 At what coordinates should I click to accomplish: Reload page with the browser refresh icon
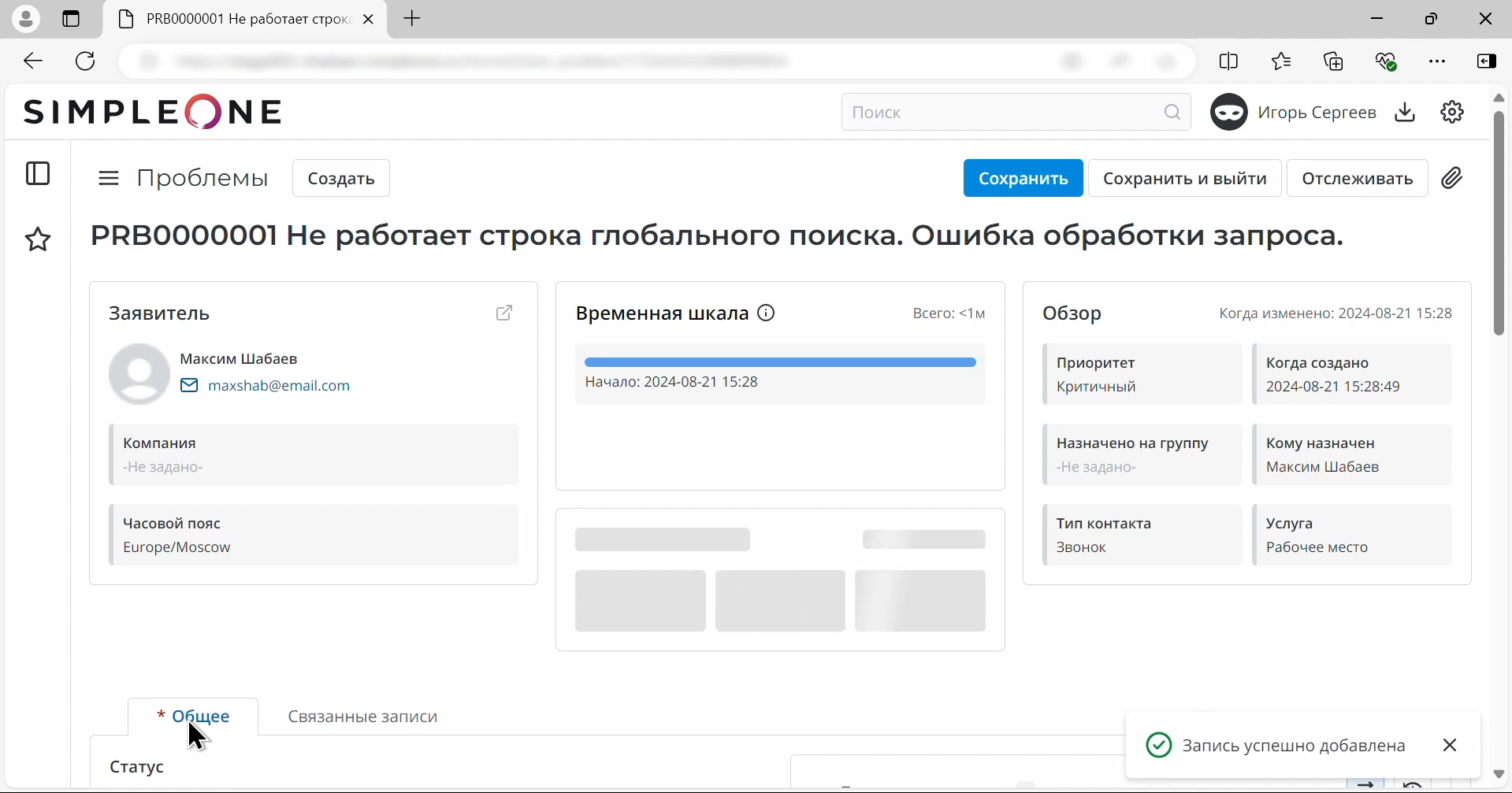pyautogui.click(x=84, y=61)
